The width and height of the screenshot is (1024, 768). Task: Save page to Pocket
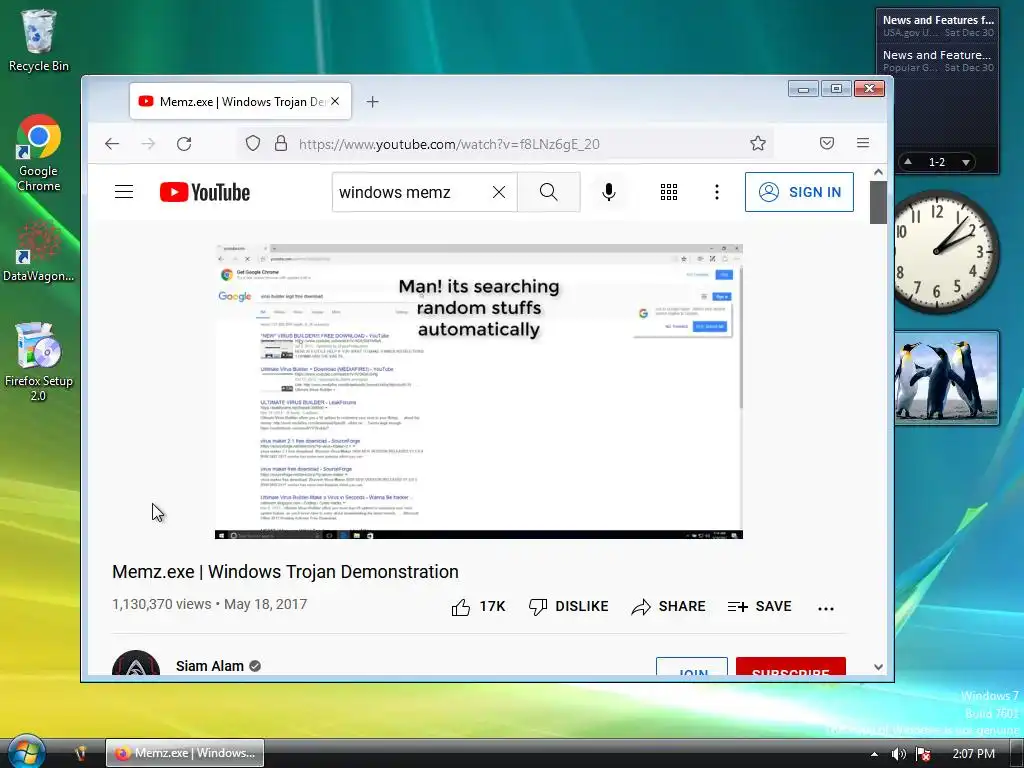click(827, 143)
